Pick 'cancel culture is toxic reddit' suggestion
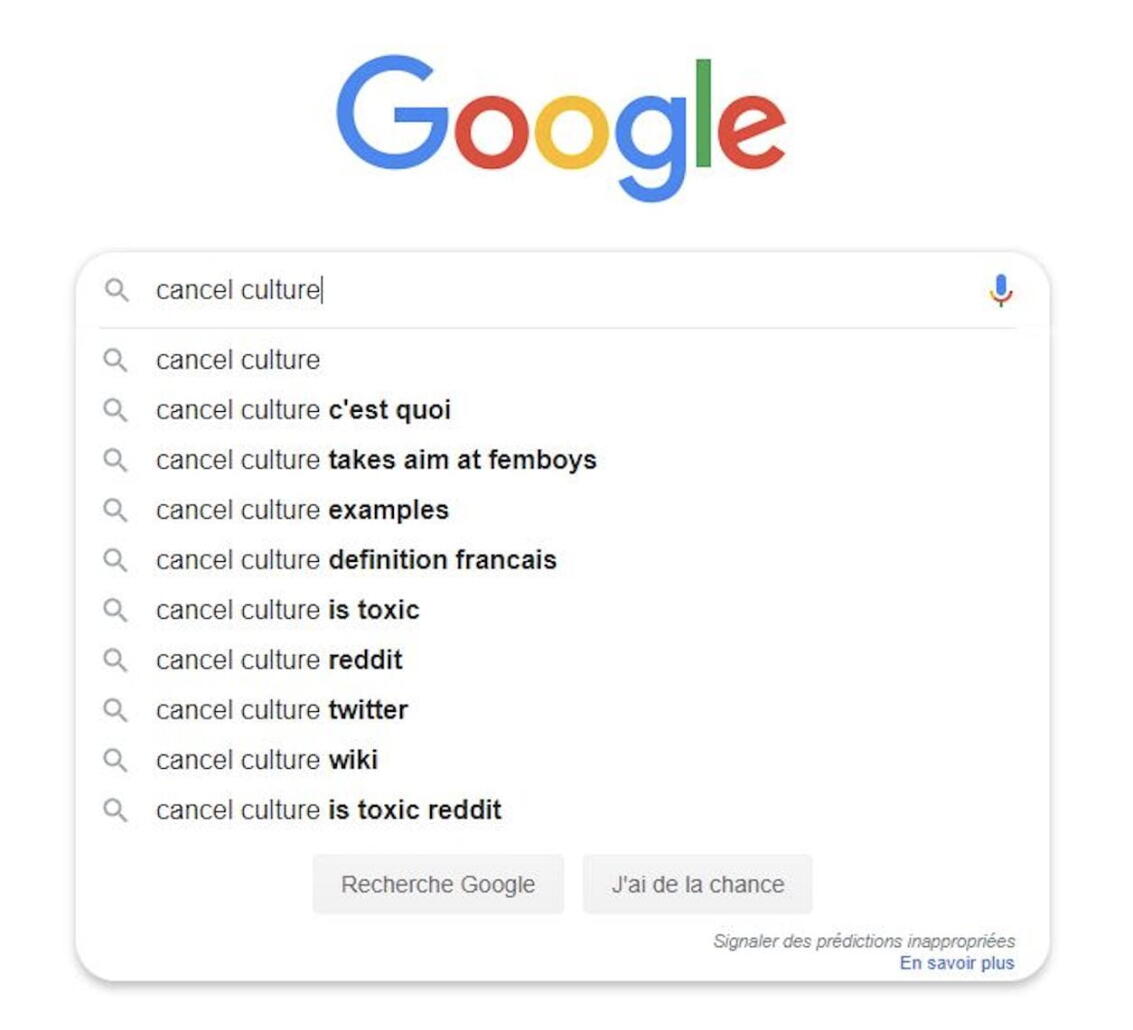The image size is (1133, 1030). [x=329, y=810]
